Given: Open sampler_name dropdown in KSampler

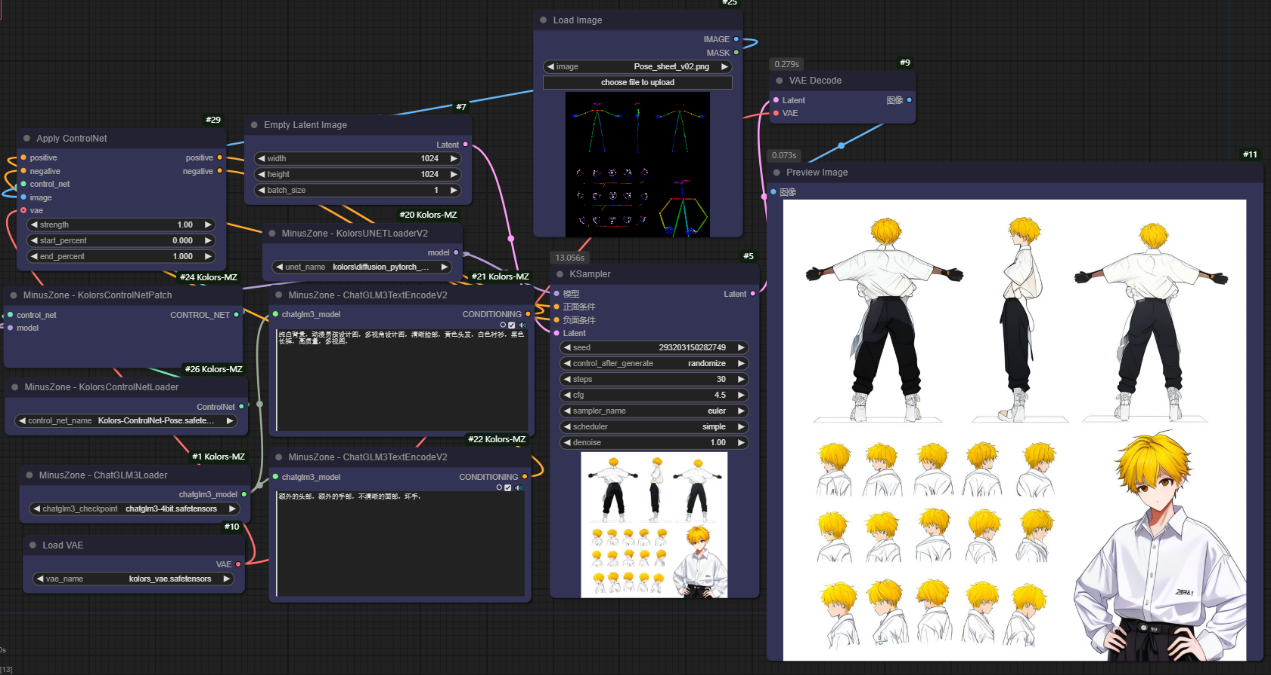Looking at the screenshot, I should [654, 411].
